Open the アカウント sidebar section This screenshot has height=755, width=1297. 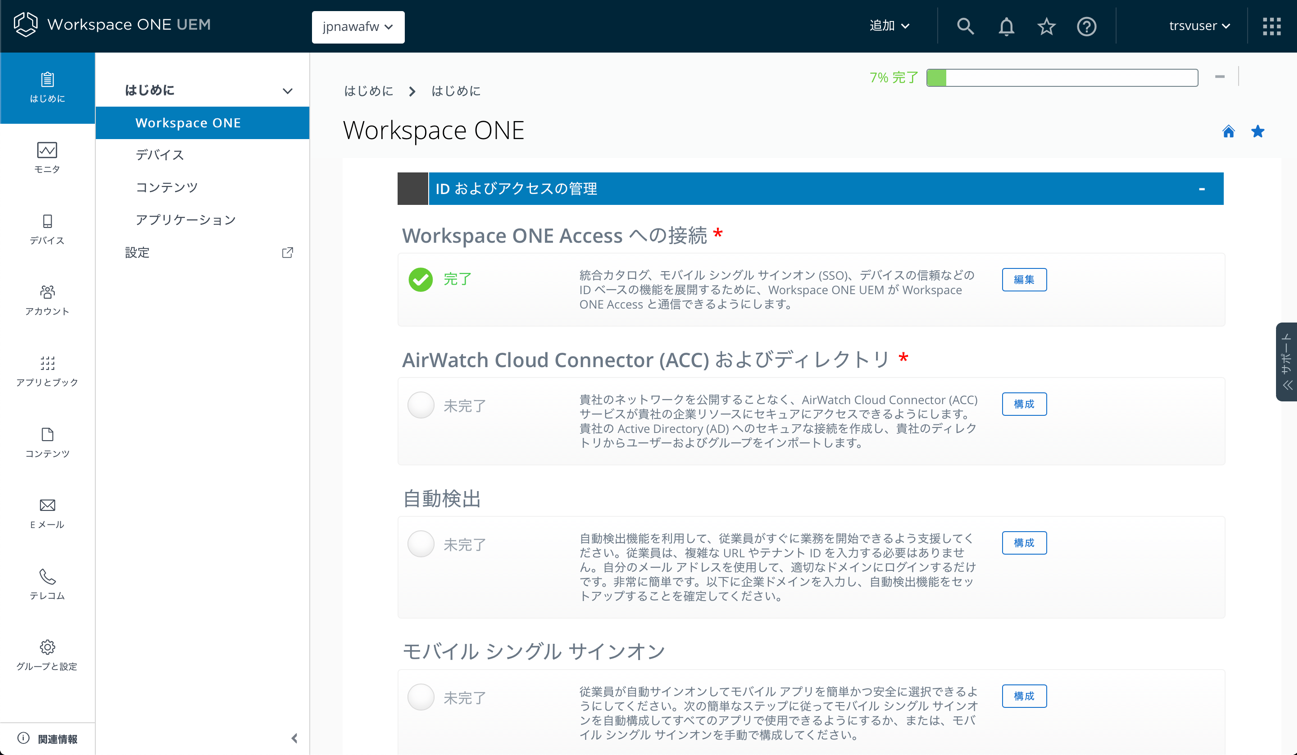47,301
